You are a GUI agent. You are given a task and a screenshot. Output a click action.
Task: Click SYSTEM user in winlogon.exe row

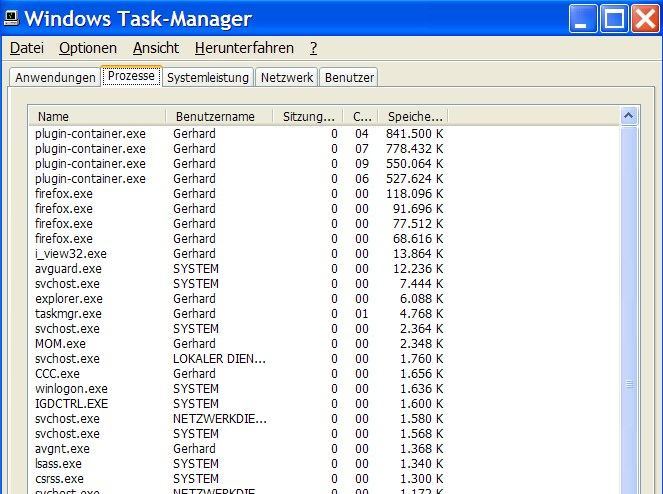pyautogui.click(x=196, y=389)
